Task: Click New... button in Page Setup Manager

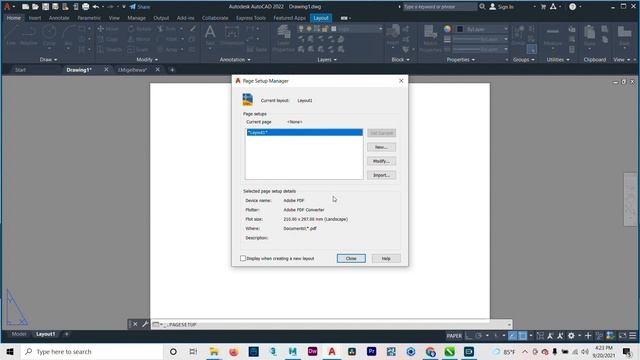Action: pos(381,147)
